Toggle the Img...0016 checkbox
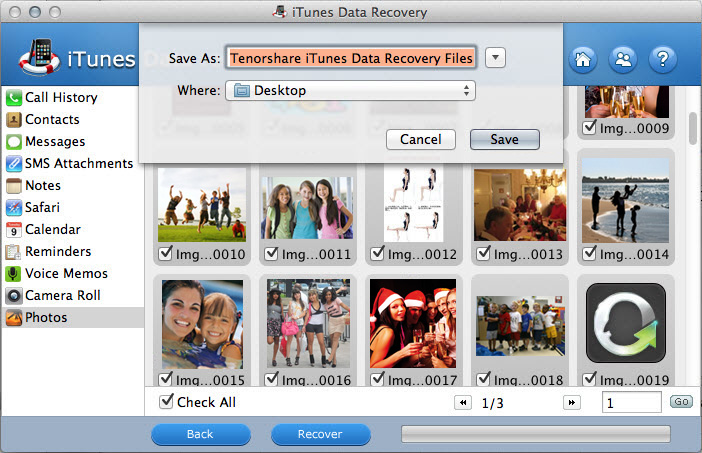 pyautogui.click(x=271, y=379)
